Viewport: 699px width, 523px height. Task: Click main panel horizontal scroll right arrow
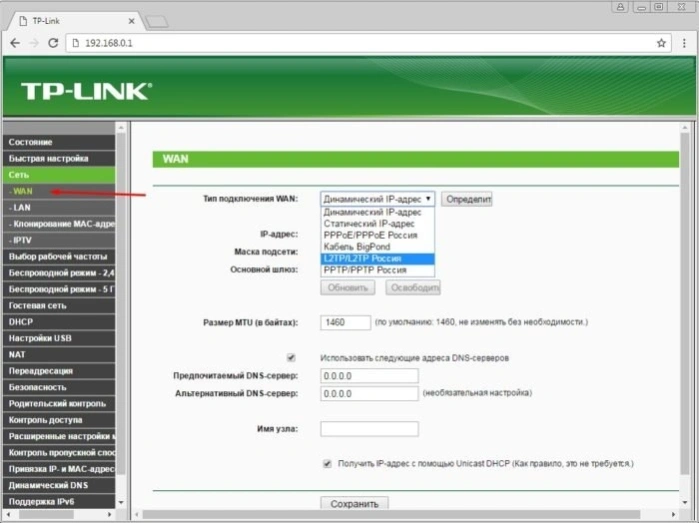pyautogui.click(x=674, y=515)
